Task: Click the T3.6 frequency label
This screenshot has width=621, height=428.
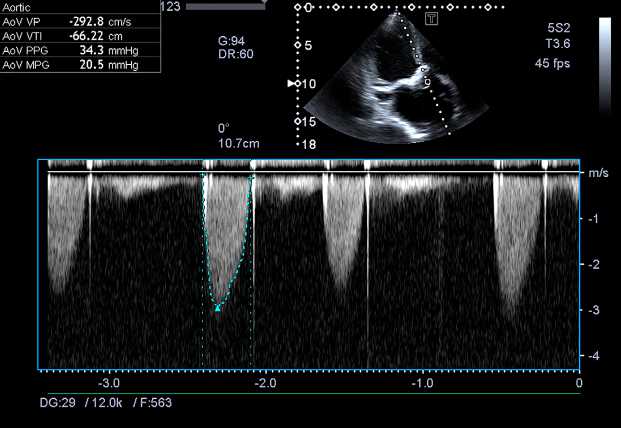Action: pos(558,43)
